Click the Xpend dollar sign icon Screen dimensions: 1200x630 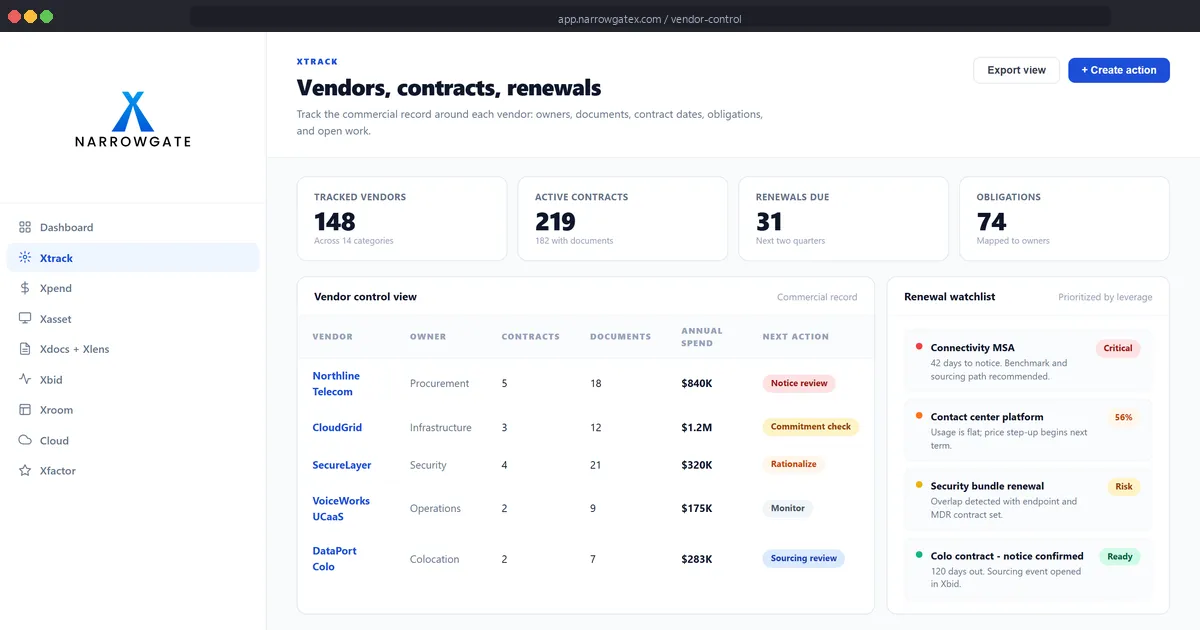25,288
